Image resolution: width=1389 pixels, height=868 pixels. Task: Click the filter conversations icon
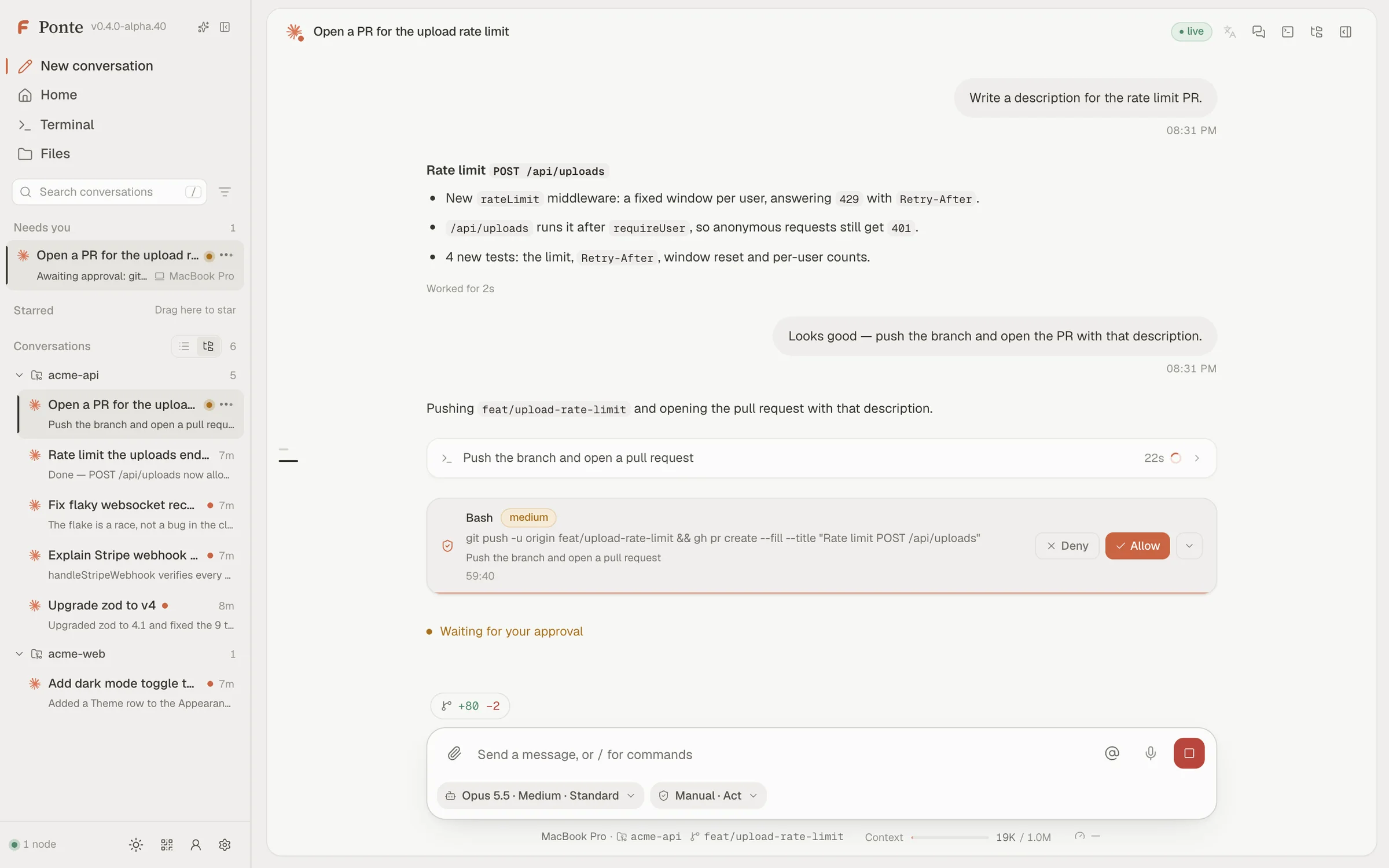pyautogui.click(x=225, y=192)
